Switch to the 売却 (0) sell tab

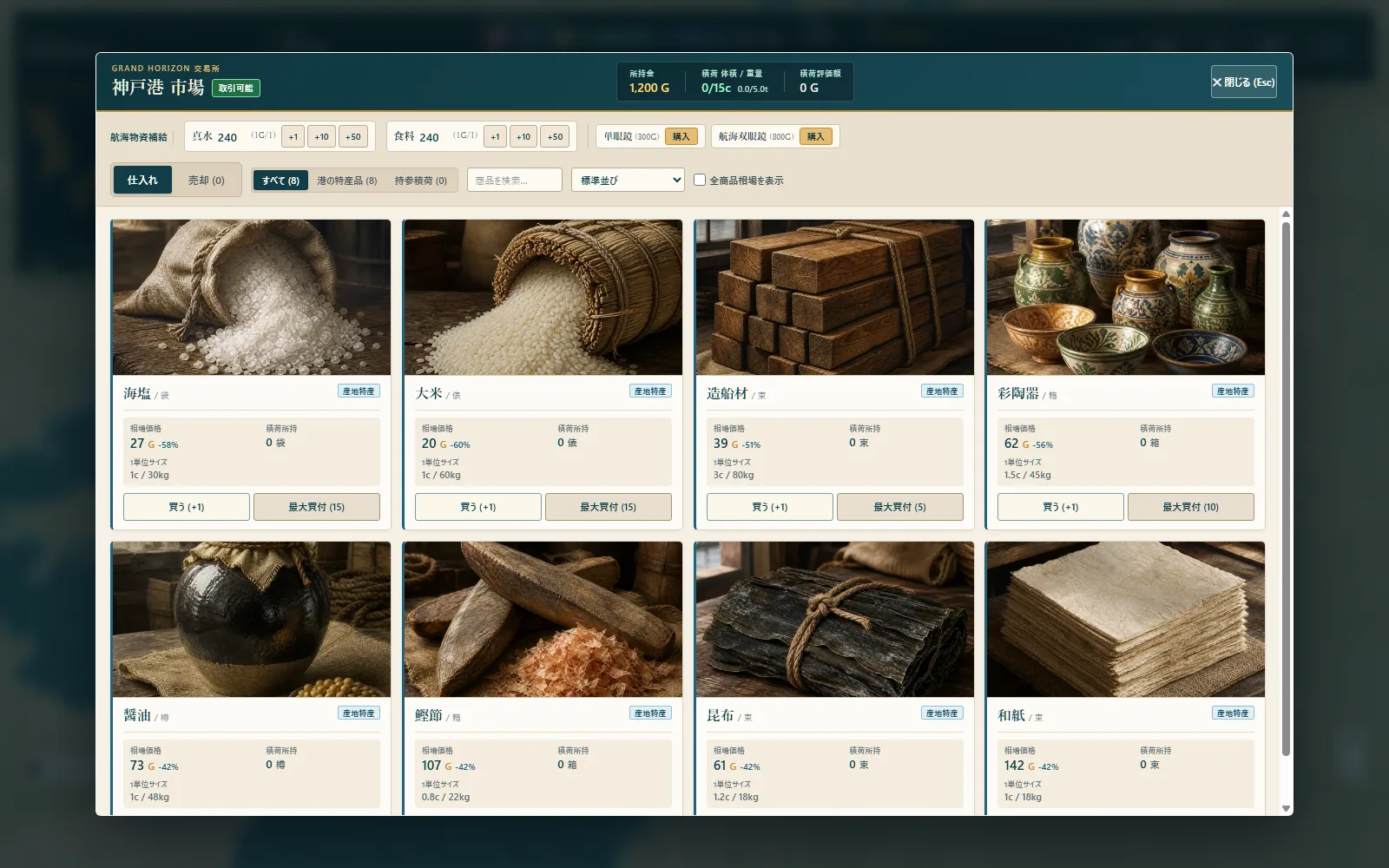206,180
